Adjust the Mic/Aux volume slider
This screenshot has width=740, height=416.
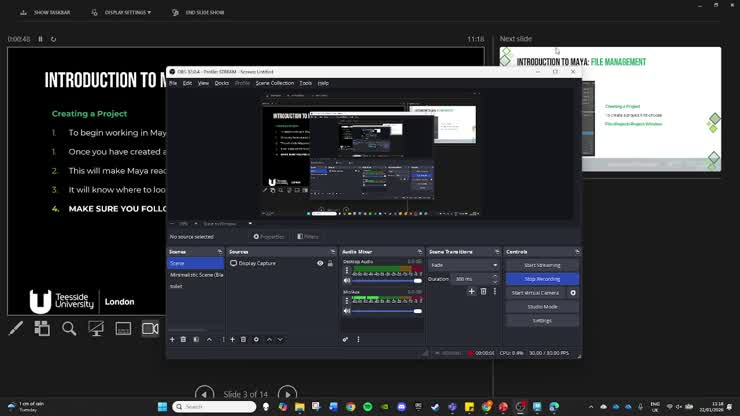point(387,311)
